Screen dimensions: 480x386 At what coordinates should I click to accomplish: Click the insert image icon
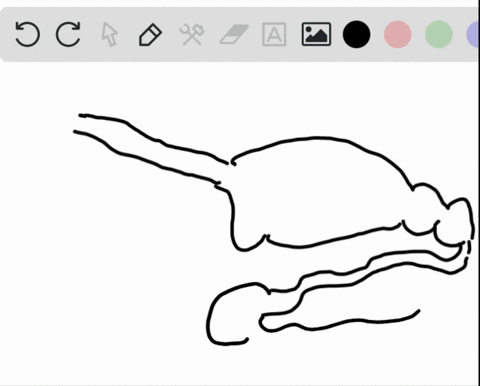coord(316,34)
